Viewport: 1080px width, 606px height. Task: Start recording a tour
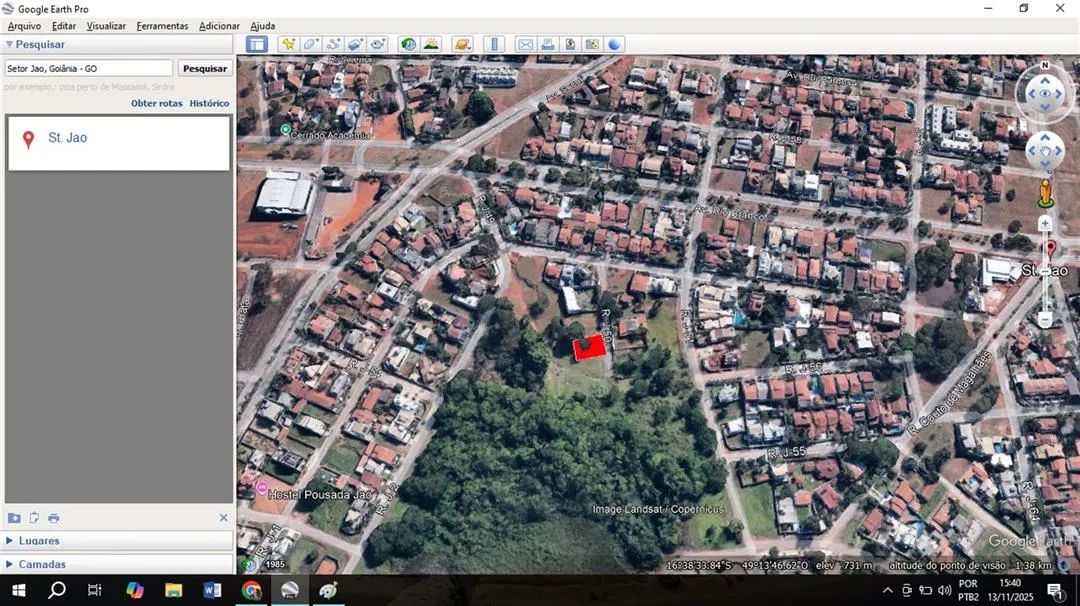(379, 44)
